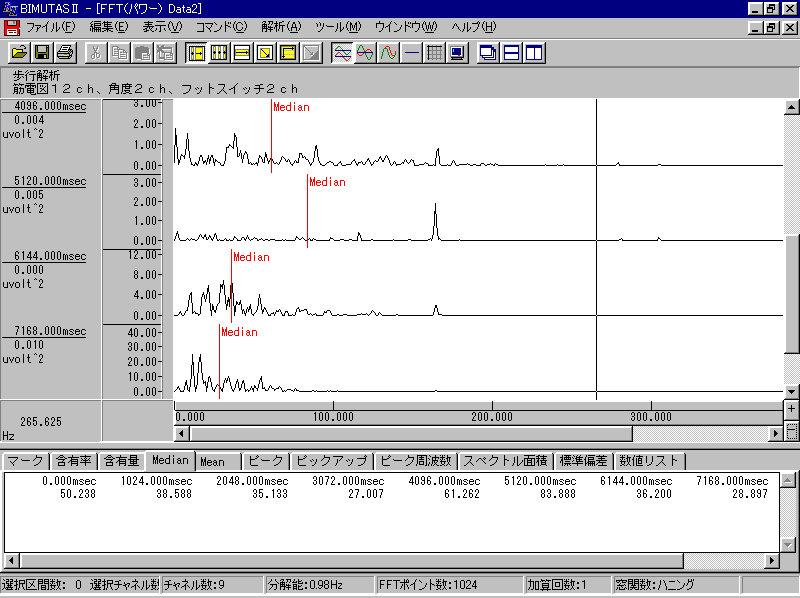The image size is (800, 598).
Task: Print using the printer toolbar icon
Action: (x=65, y=52)
